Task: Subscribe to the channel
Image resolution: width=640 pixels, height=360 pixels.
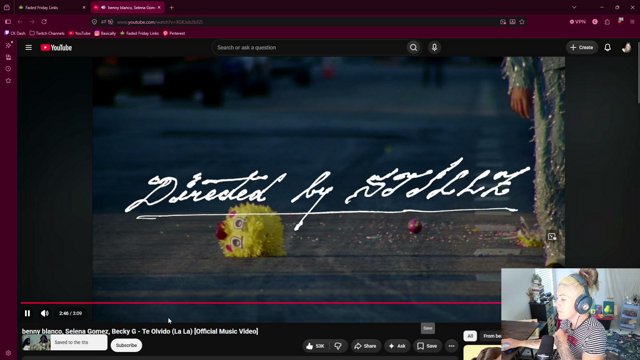Action: (x=126, y=345)
